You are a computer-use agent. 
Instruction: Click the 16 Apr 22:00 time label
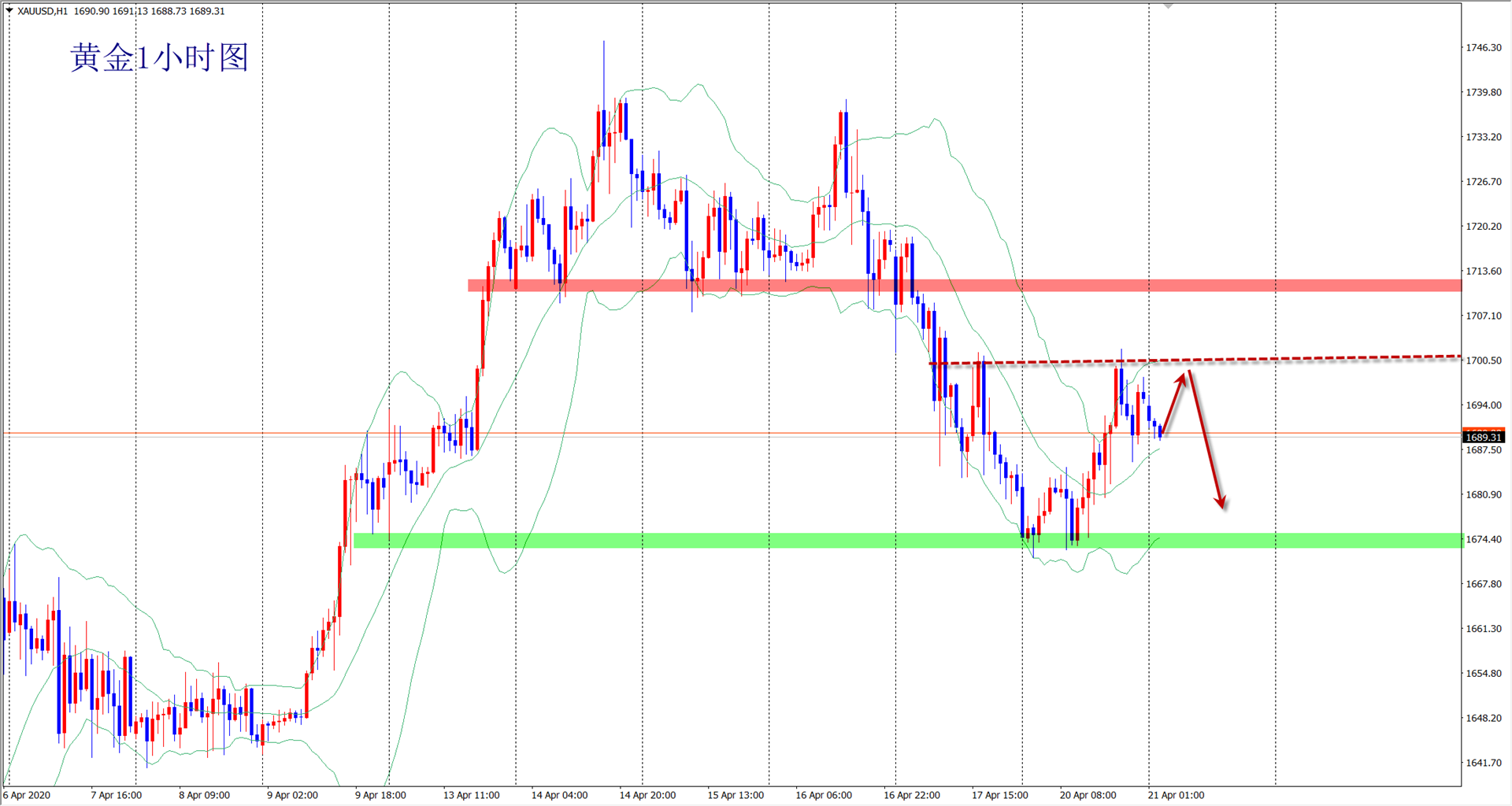coord(912,795)
